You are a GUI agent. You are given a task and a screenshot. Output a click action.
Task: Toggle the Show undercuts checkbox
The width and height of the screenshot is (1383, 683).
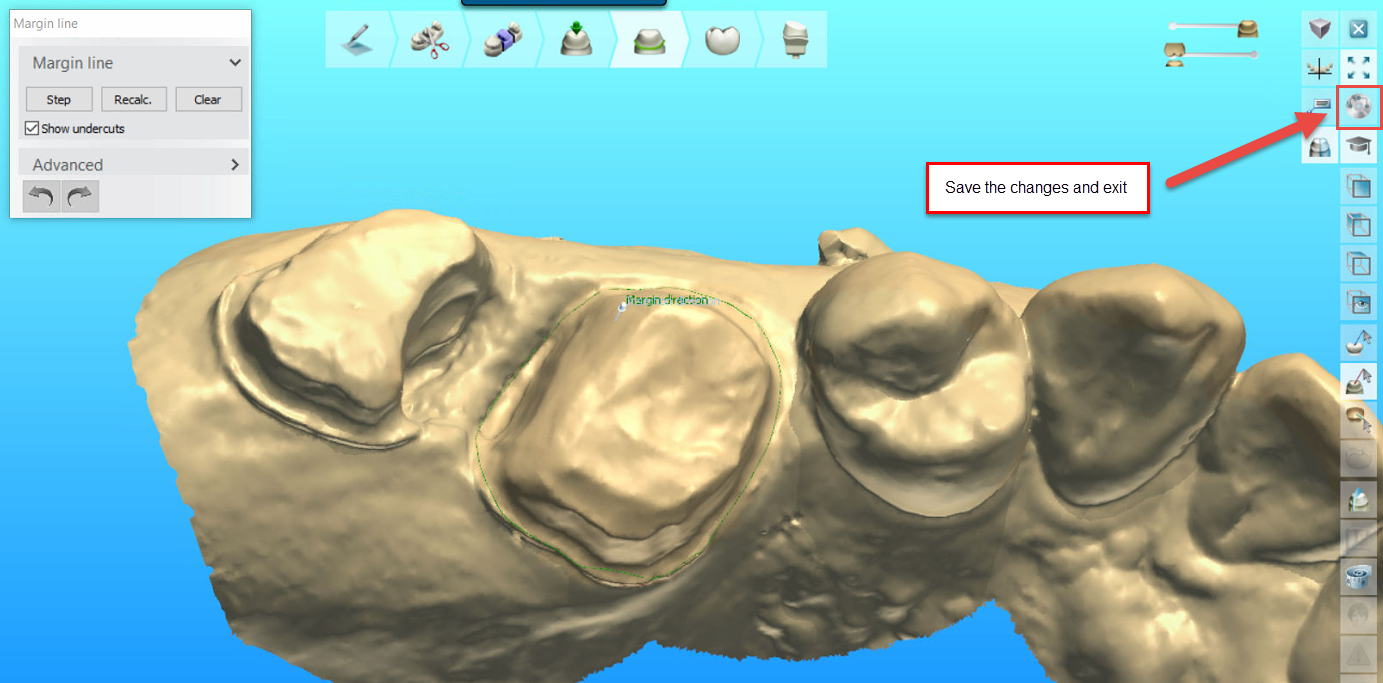33,128
